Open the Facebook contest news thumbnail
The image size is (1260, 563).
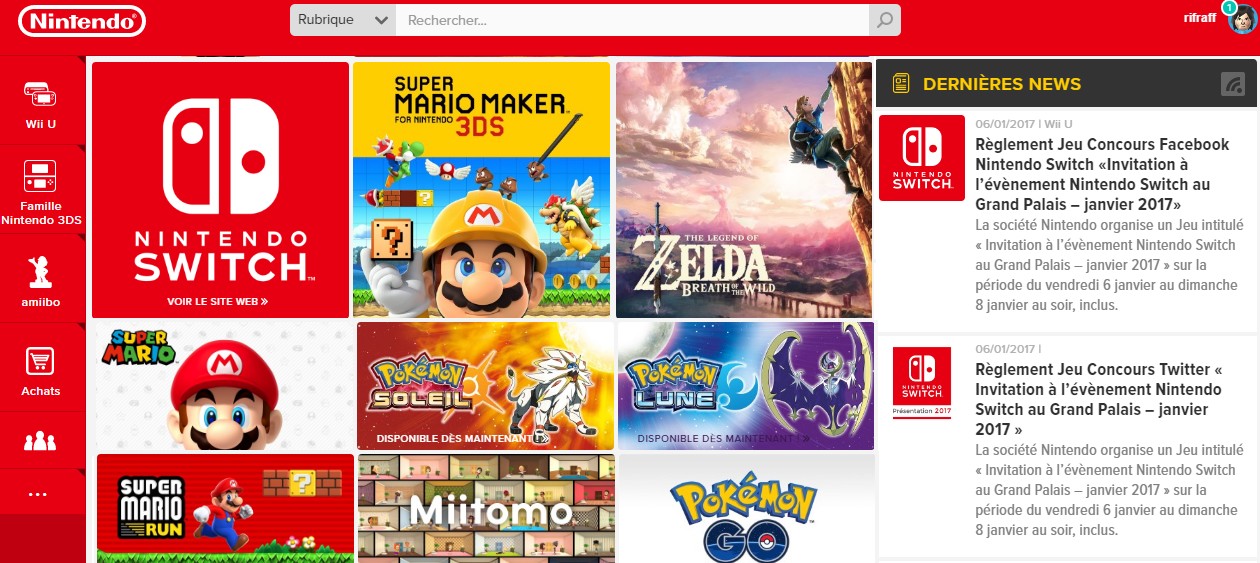click(921, 158)
